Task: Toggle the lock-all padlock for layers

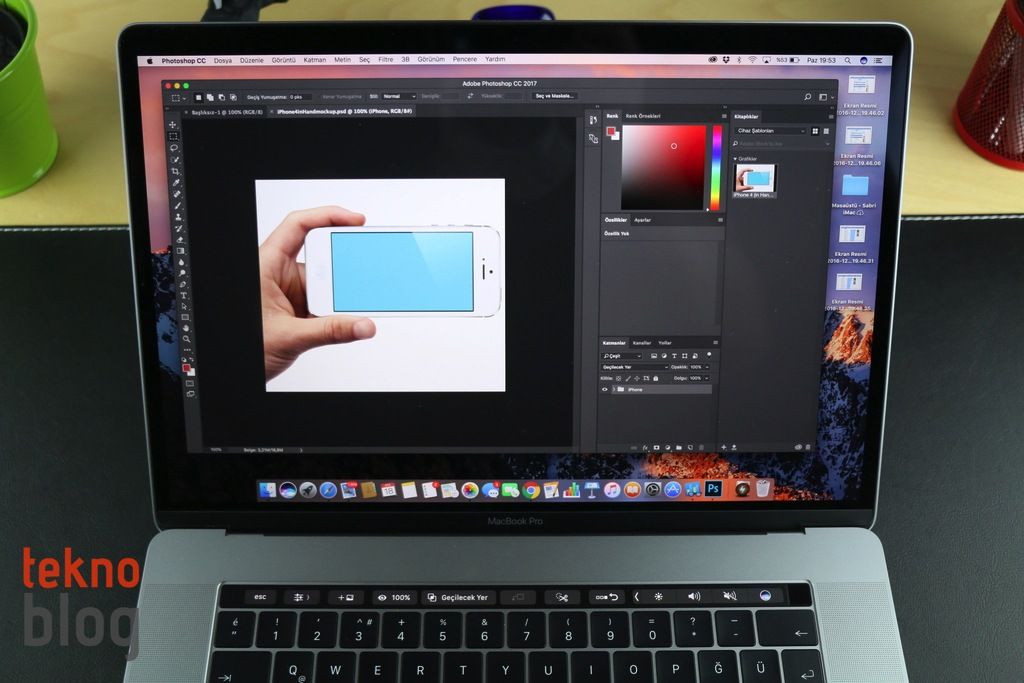Action: 656,377
